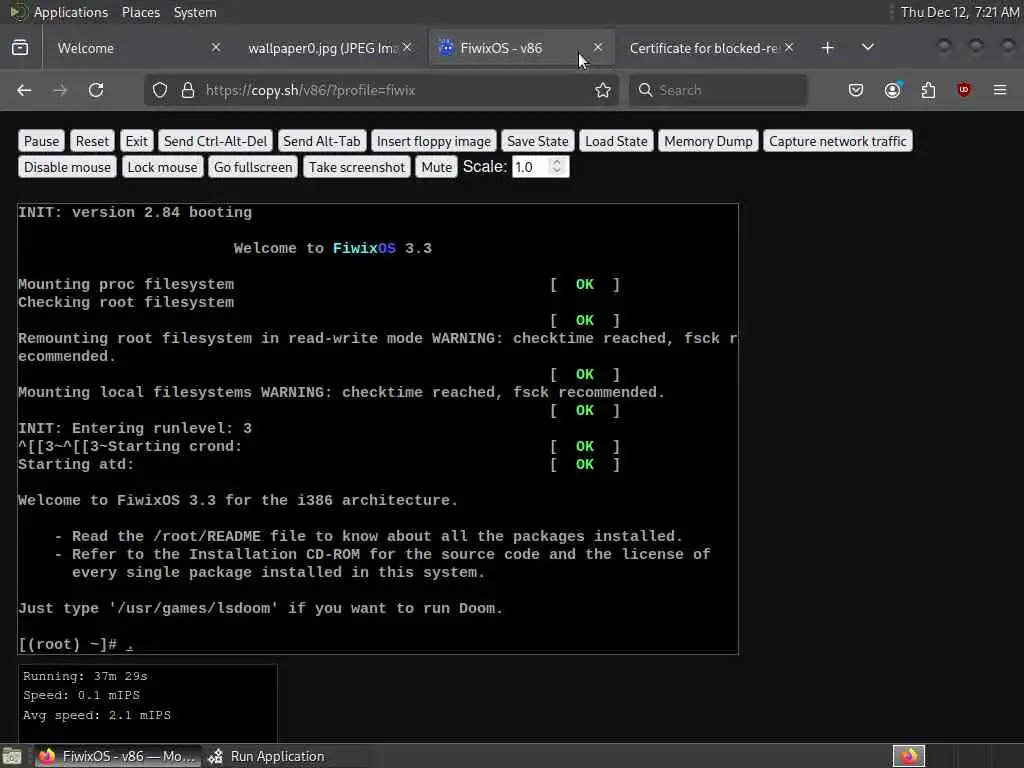Click the Reset button
Viewport: 1024px width, 768px height.
(x=92, y=141)
